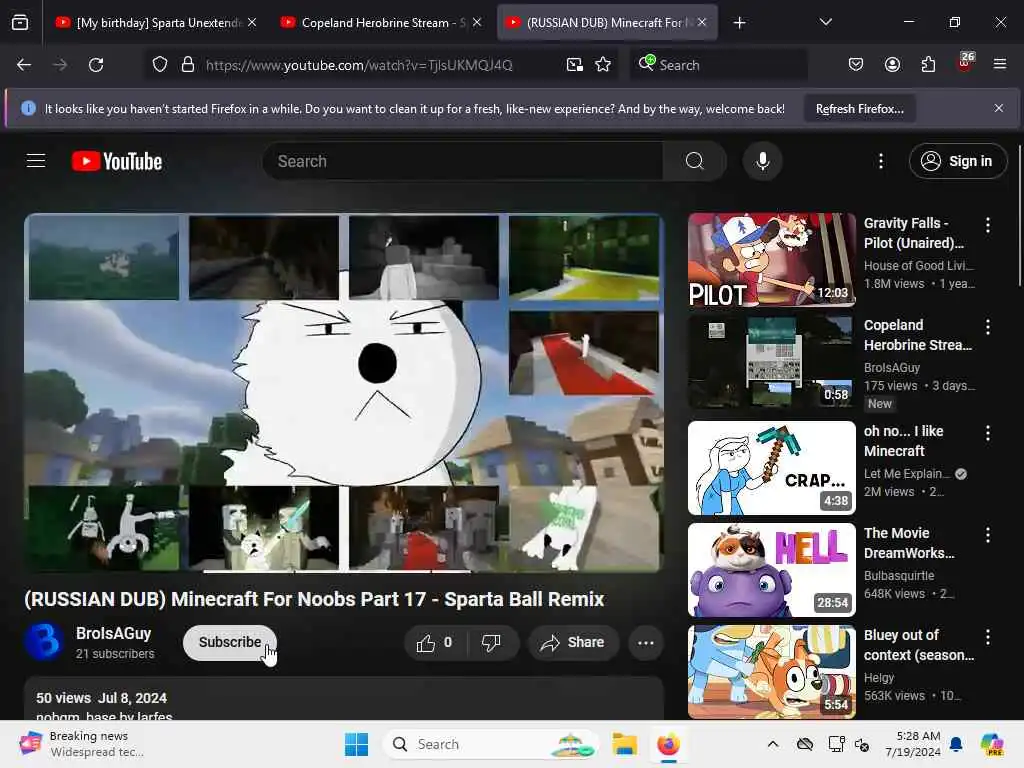This screenshot has height=768, width=1024.
Task: Click the page vertical scrollbar
Action: point(1019,216)
